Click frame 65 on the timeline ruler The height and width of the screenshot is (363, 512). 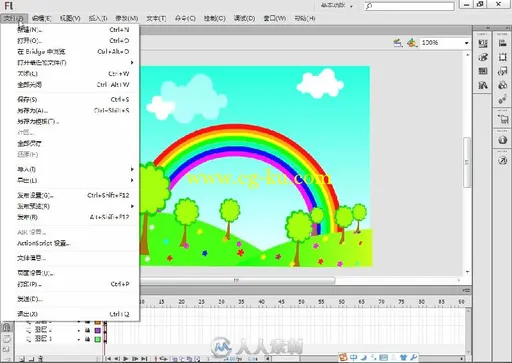(361, 301)
